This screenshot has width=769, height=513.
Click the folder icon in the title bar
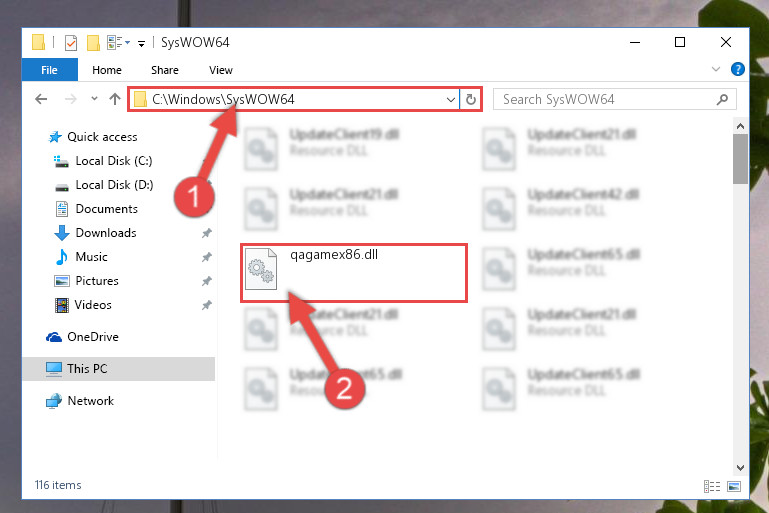pyautogui.click(x=39, y=43)
